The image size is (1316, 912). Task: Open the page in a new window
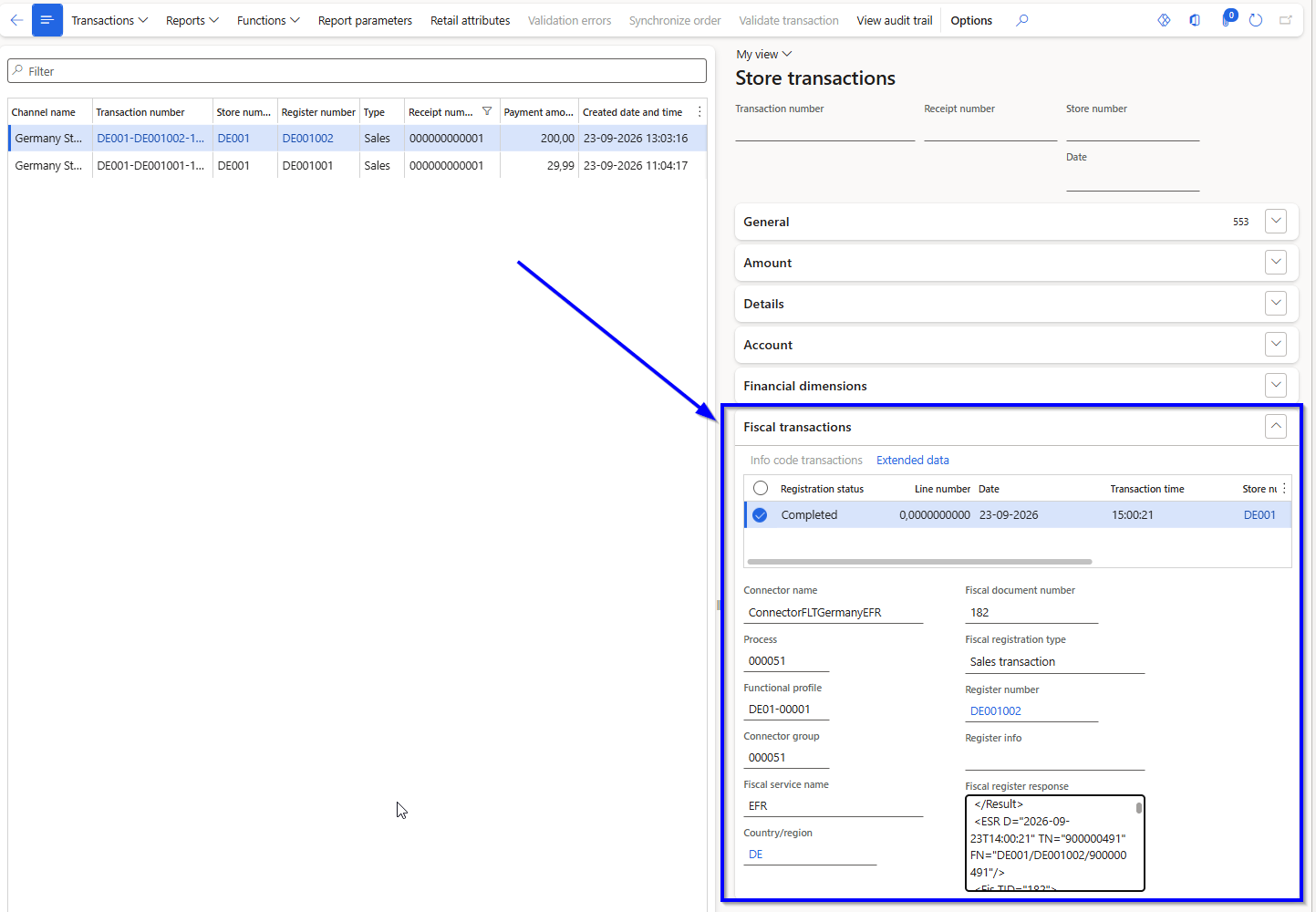1286,20
